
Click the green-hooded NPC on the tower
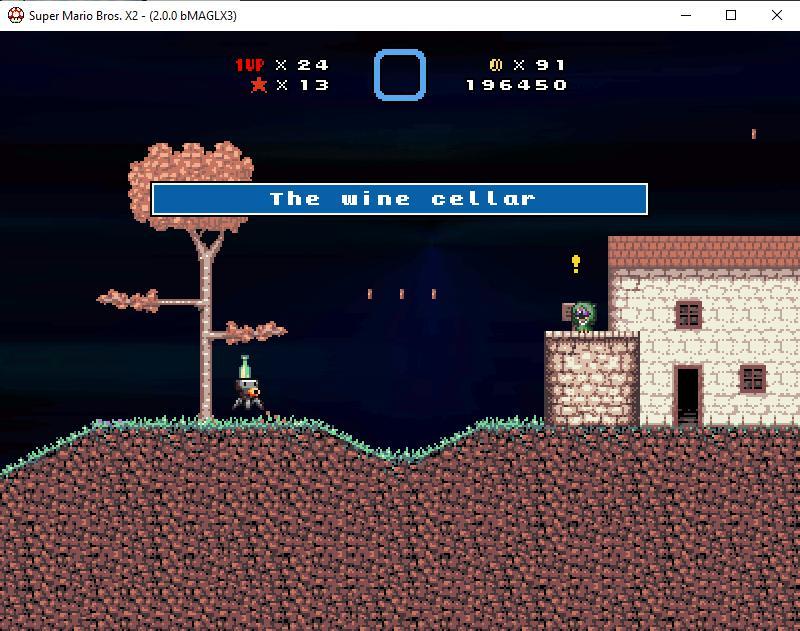(x=584, y=317)
